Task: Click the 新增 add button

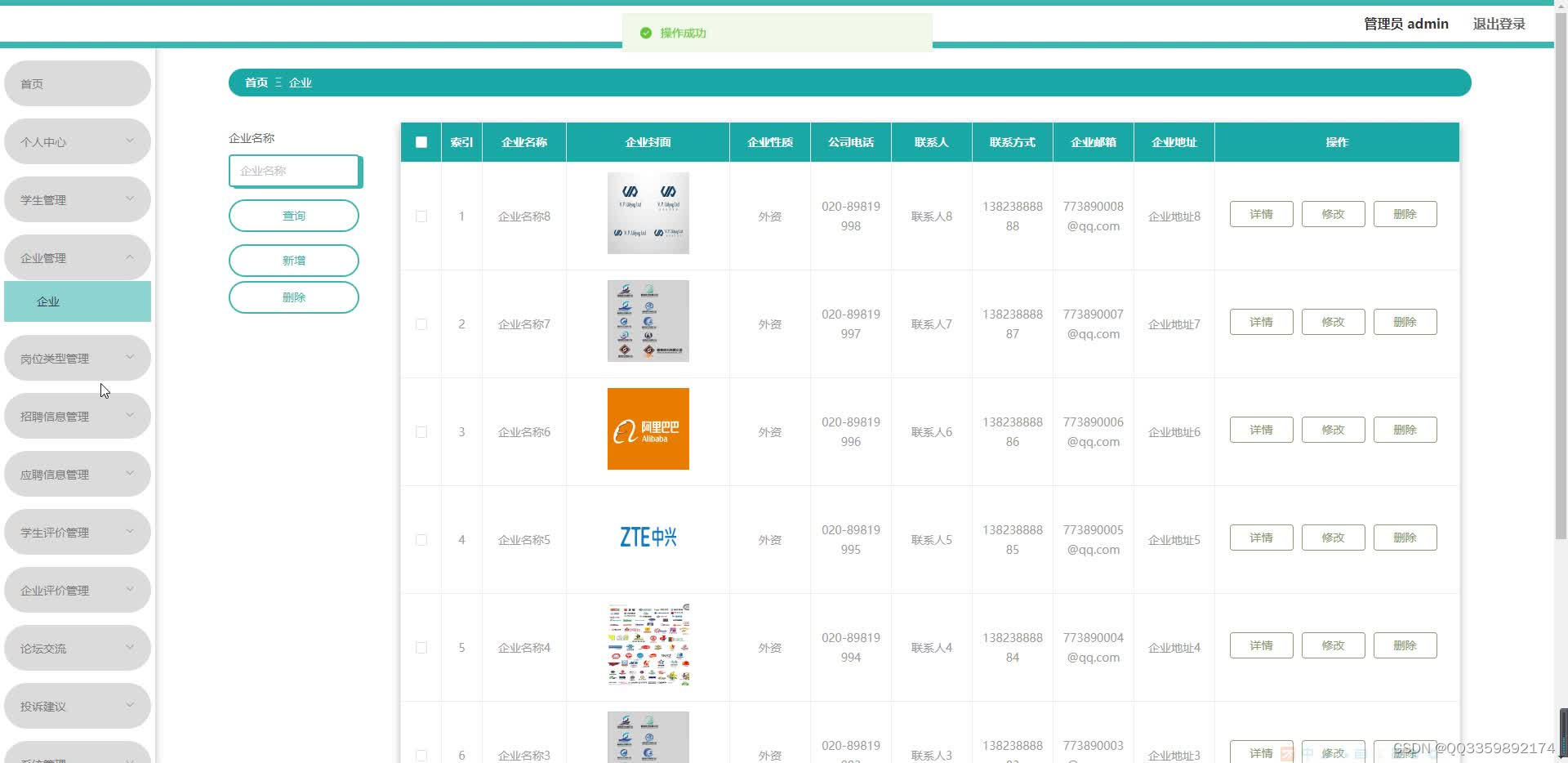Action: click(294, 261)
